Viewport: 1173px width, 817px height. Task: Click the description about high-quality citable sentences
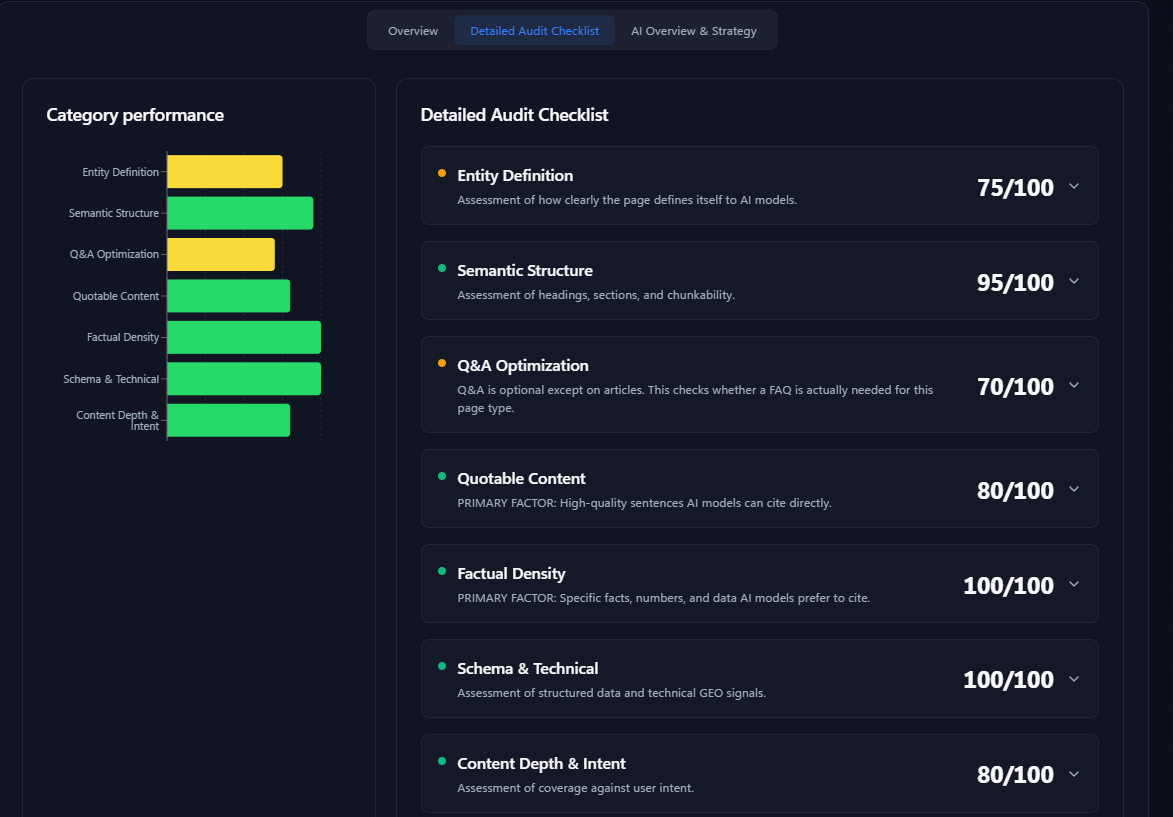click(644, 503)
